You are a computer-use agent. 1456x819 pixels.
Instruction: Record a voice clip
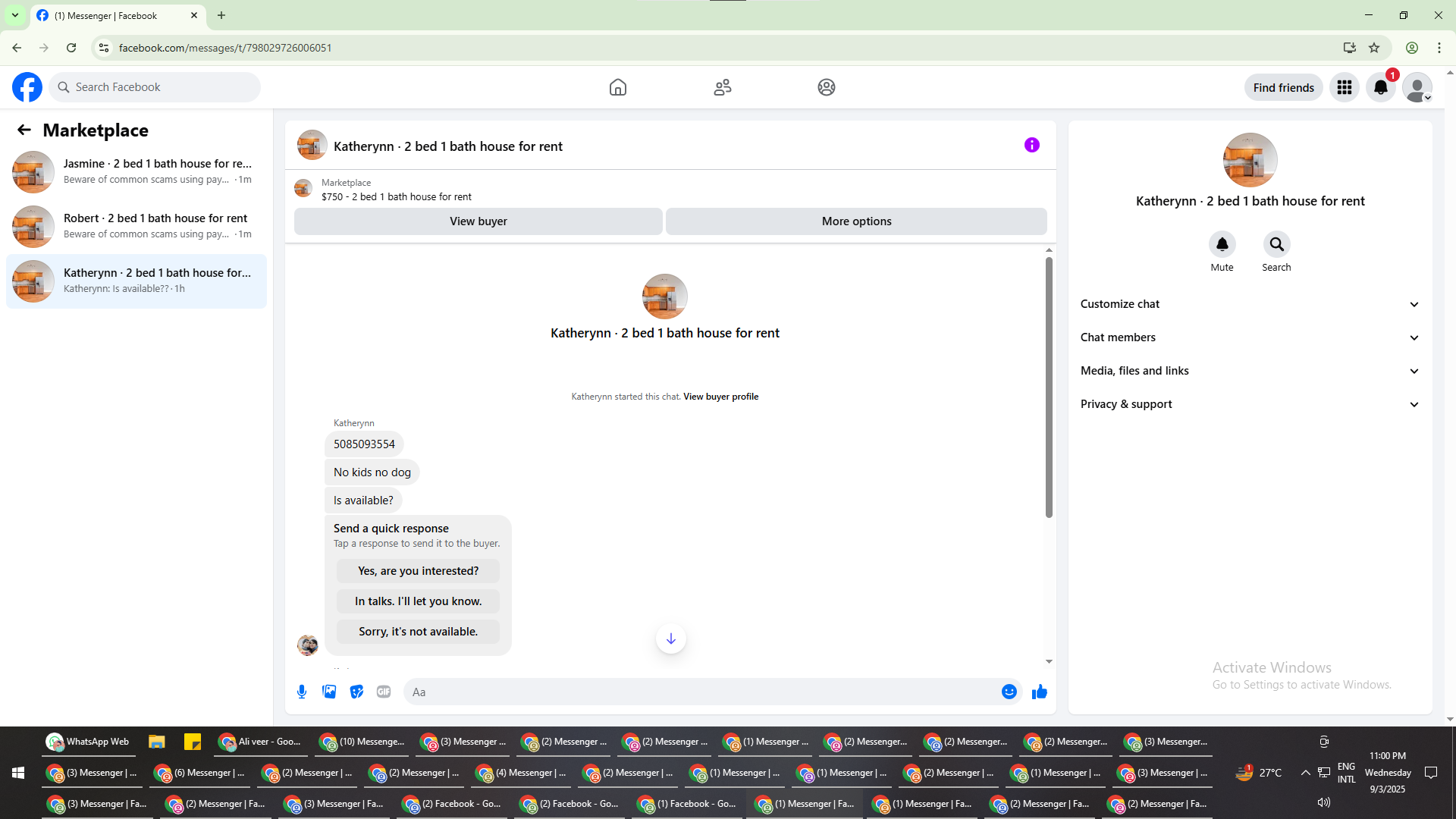(302, 692)
